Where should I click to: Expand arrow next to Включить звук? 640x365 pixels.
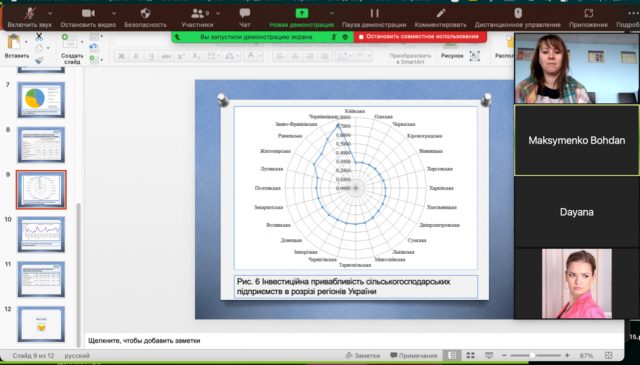point(50,13)
